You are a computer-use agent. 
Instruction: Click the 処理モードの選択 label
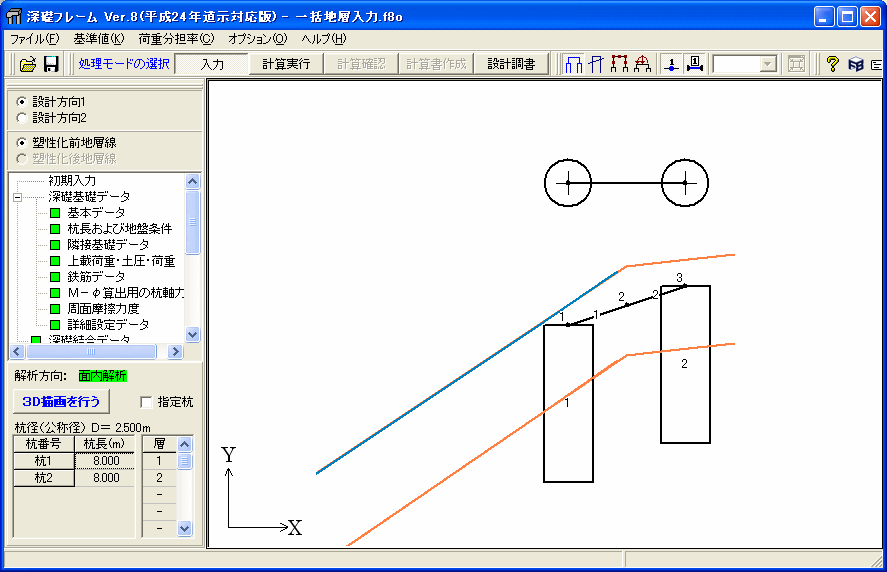(x=124, y=64)
